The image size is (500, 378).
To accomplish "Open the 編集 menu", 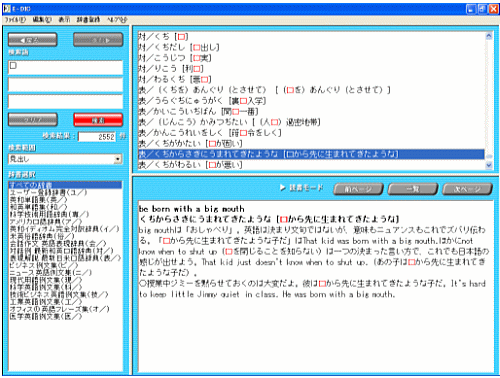I will tap(42, 20).
